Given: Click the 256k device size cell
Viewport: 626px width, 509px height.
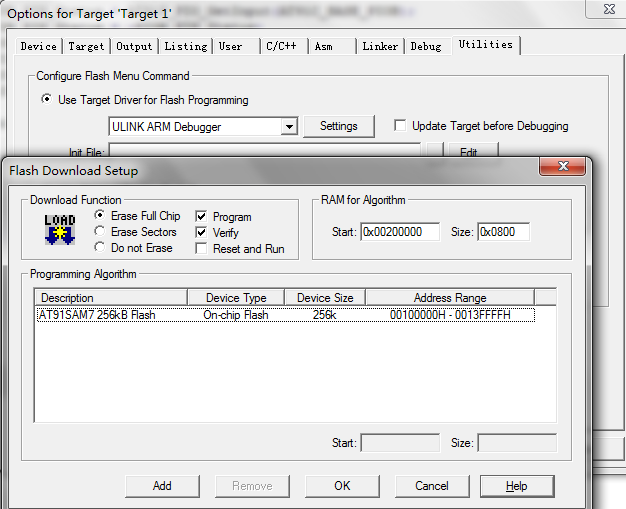Looking at the screenshot, I should click(325, 315).
